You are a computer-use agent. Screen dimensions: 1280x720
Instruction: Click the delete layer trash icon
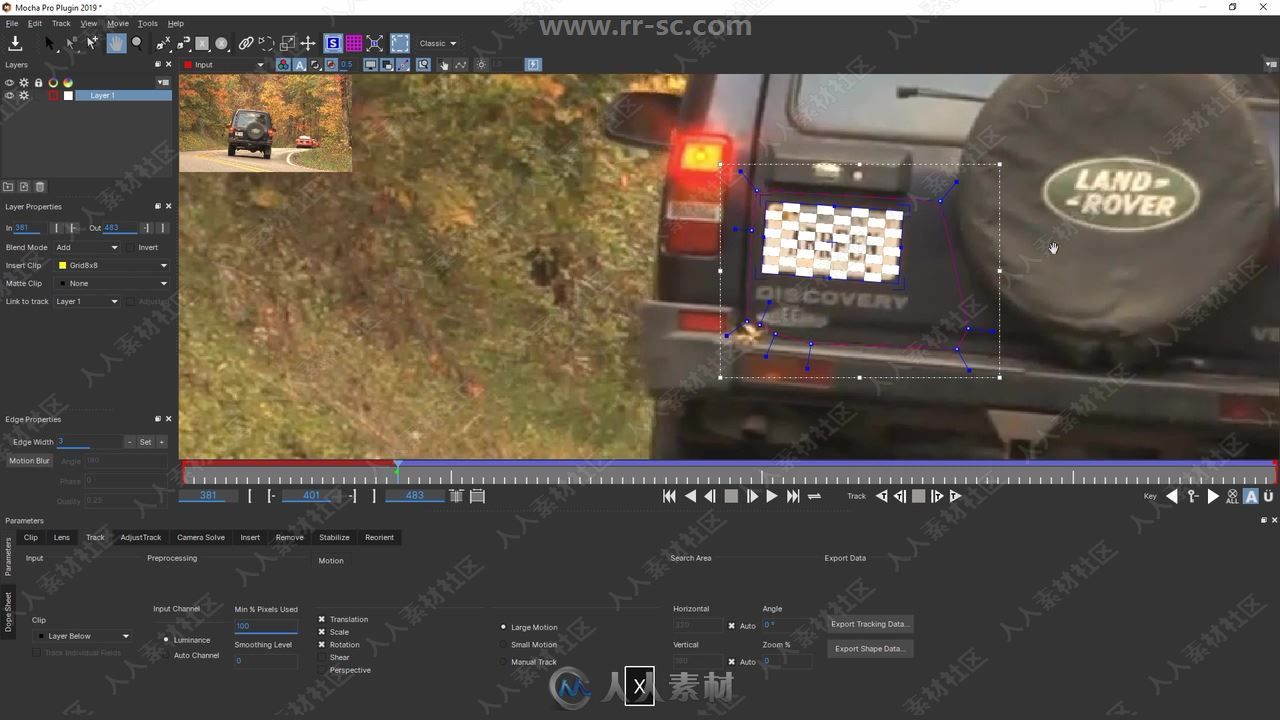[x=40, y=187]
